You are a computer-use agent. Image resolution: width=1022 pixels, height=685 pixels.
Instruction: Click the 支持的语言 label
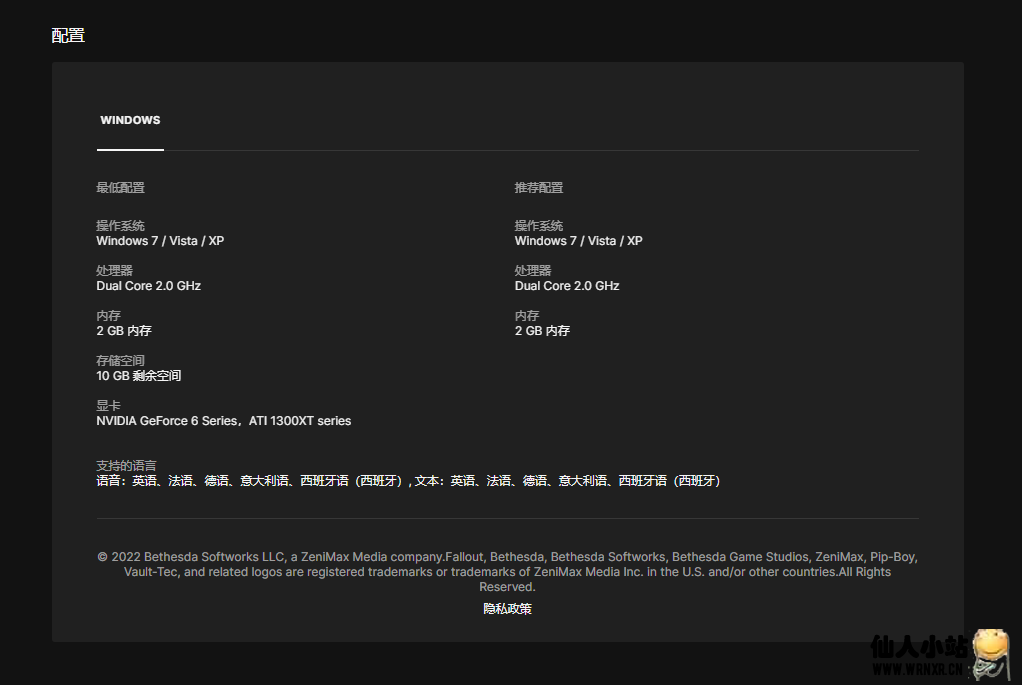pyautogui.click(x=126, y=466)
